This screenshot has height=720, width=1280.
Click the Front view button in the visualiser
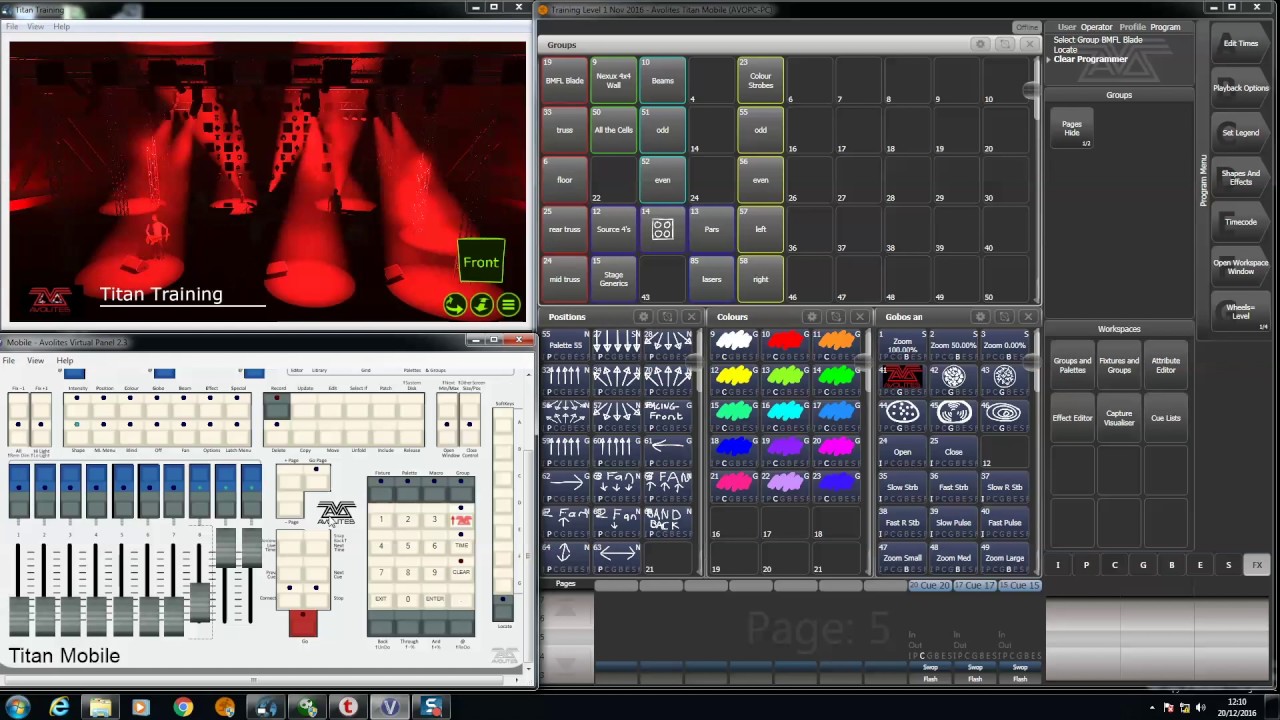point(480,263)
